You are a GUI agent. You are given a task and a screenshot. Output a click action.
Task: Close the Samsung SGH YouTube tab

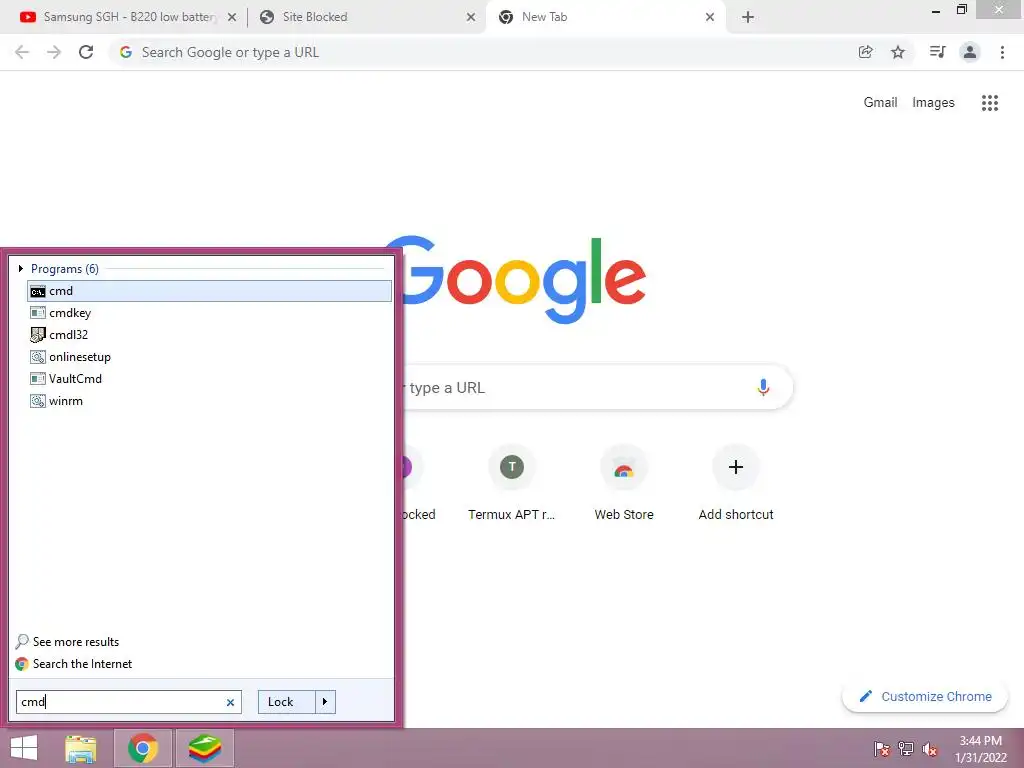pyautogui.click(x=231, y=17)
